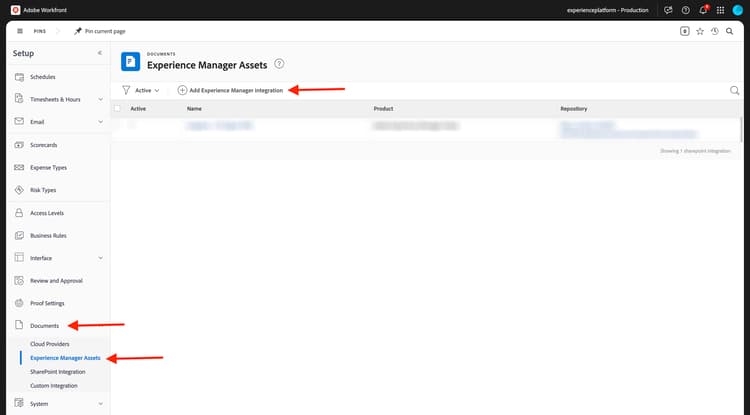Screen dimensions: 750x415
Task: Expand the Timesheets & Hours section chevron
Action: (x=100, y=99)
